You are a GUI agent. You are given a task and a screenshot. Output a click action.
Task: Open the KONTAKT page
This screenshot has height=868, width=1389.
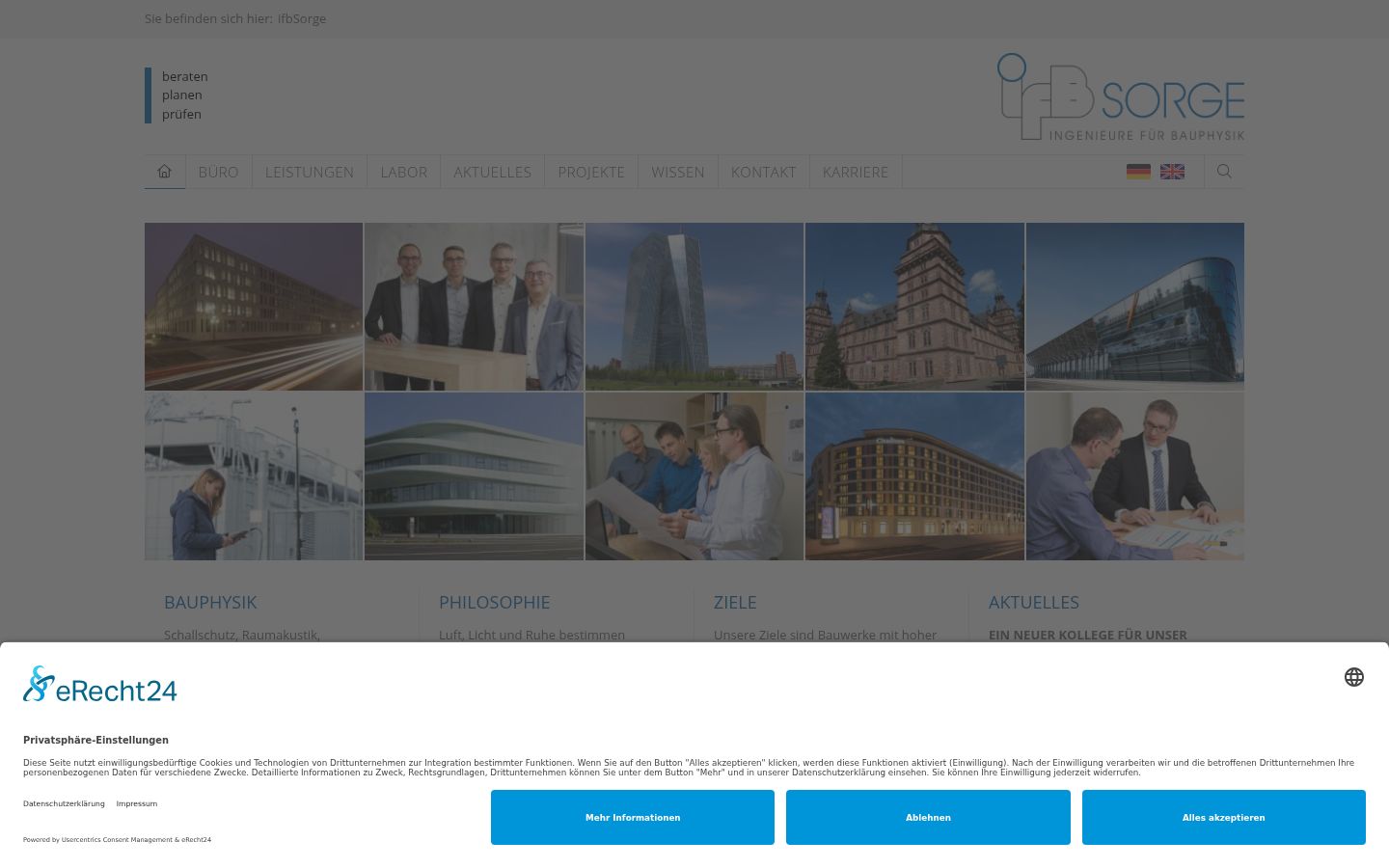coord(764,172)
